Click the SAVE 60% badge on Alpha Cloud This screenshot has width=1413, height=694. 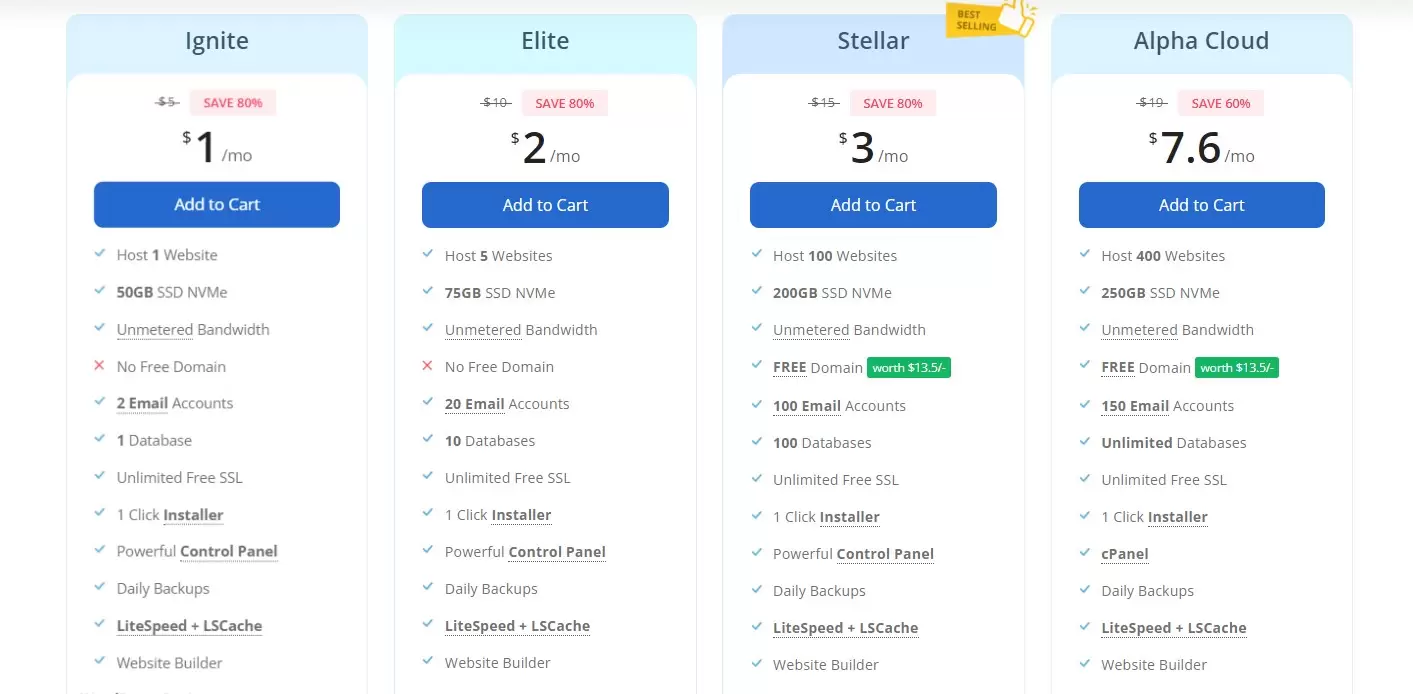click(x=1221, y=103)
